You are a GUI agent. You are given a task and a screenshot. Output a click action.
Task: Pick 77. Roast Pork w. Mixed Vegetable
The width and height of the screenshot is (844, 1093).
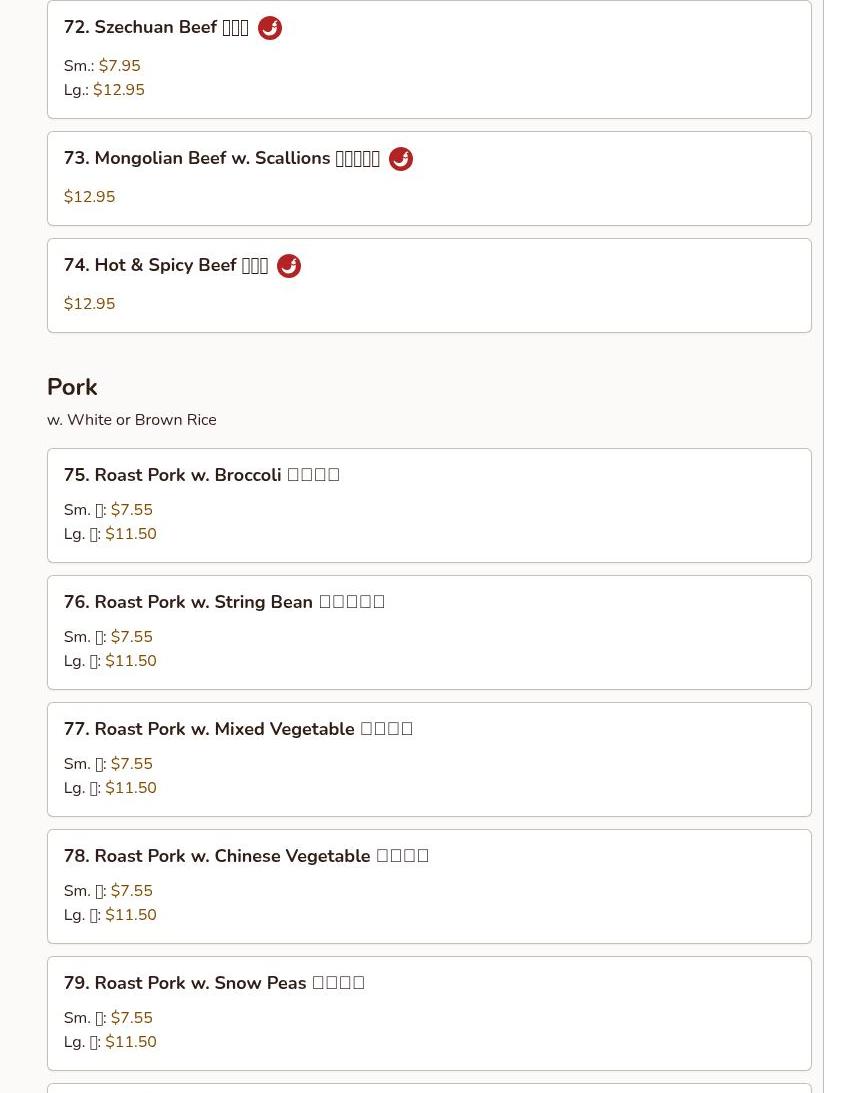(238, 729)
